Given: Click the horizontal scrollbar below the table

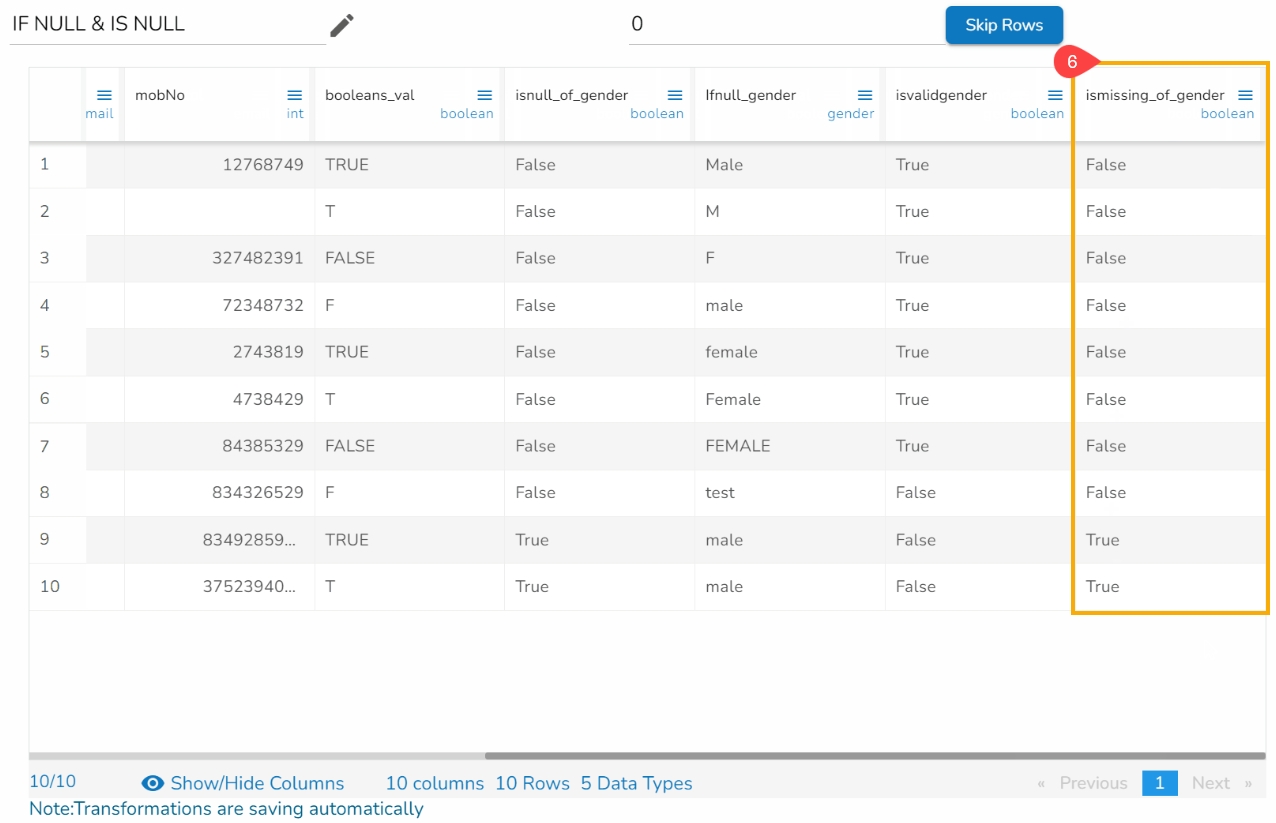Looking at the screenshot, I should click(874, 756).
